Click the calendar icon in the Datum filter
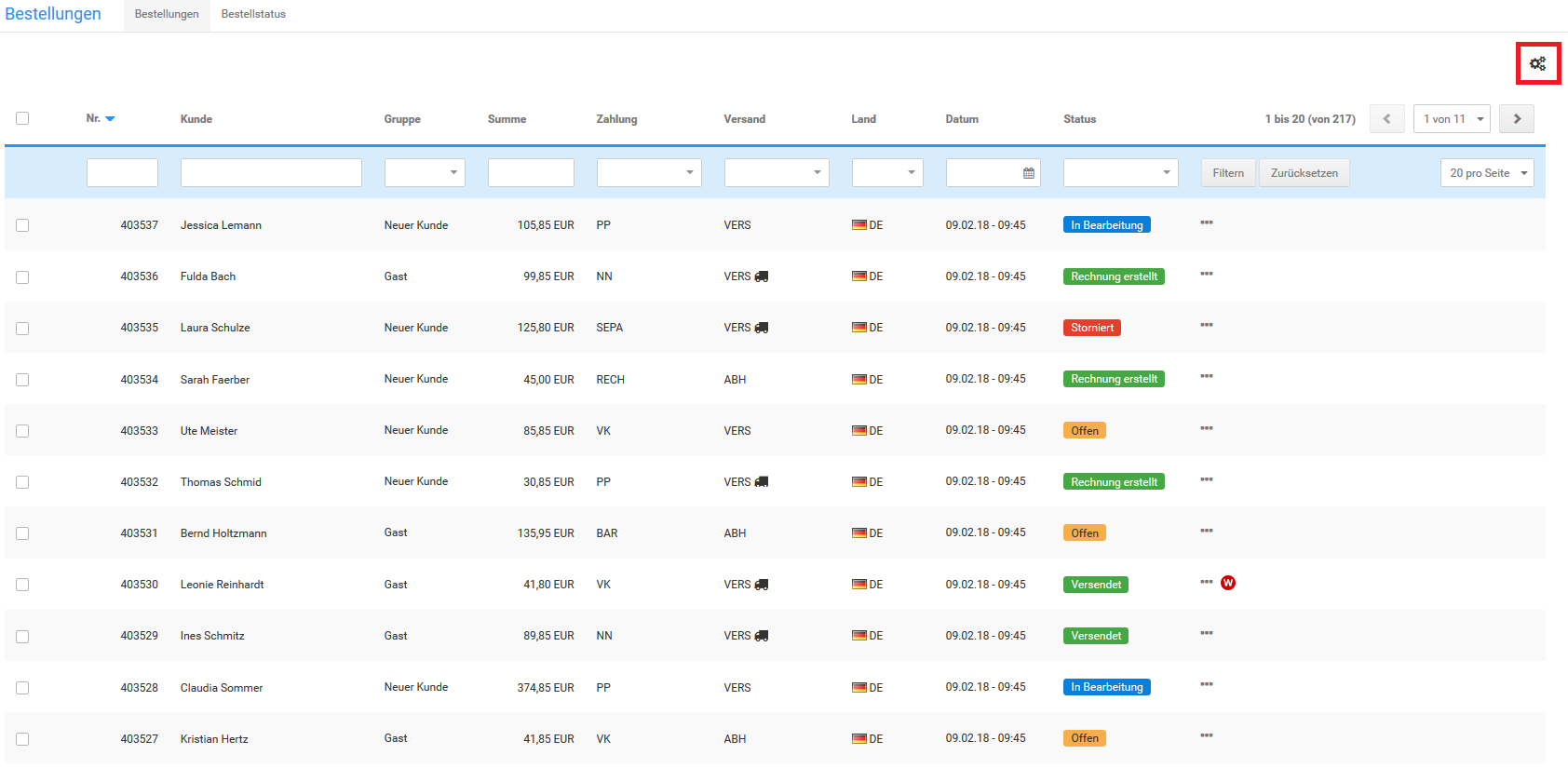 (x=1028, y=173)
